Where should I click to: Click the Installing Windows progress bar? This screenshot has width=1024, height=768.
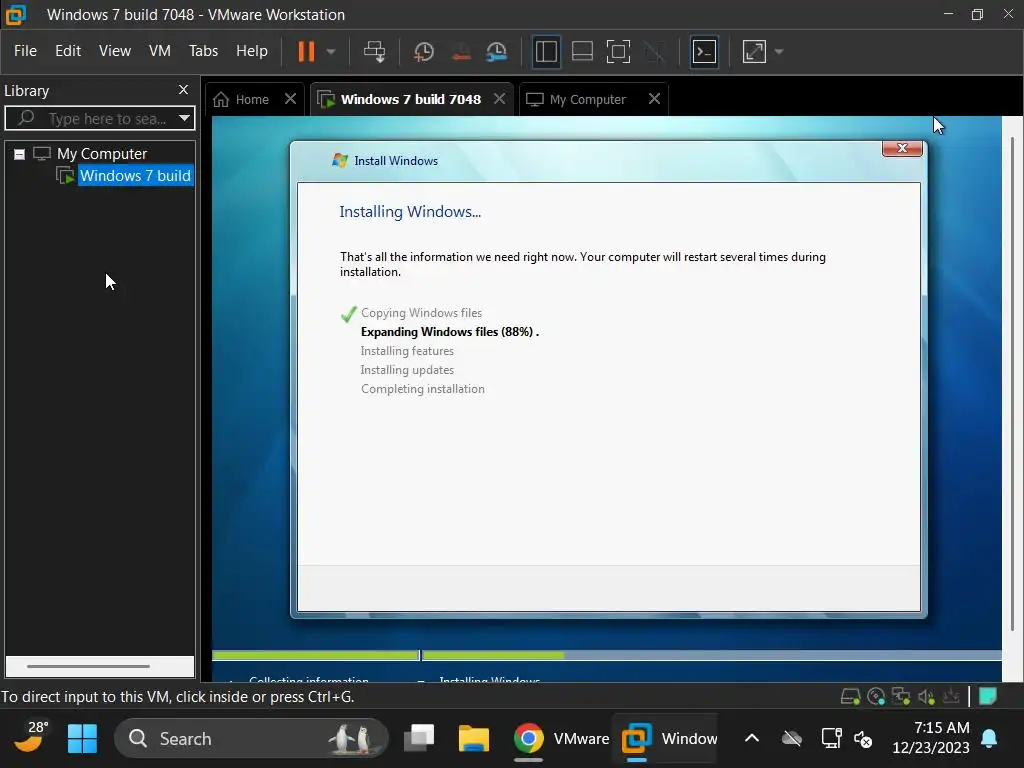(712, 655)
